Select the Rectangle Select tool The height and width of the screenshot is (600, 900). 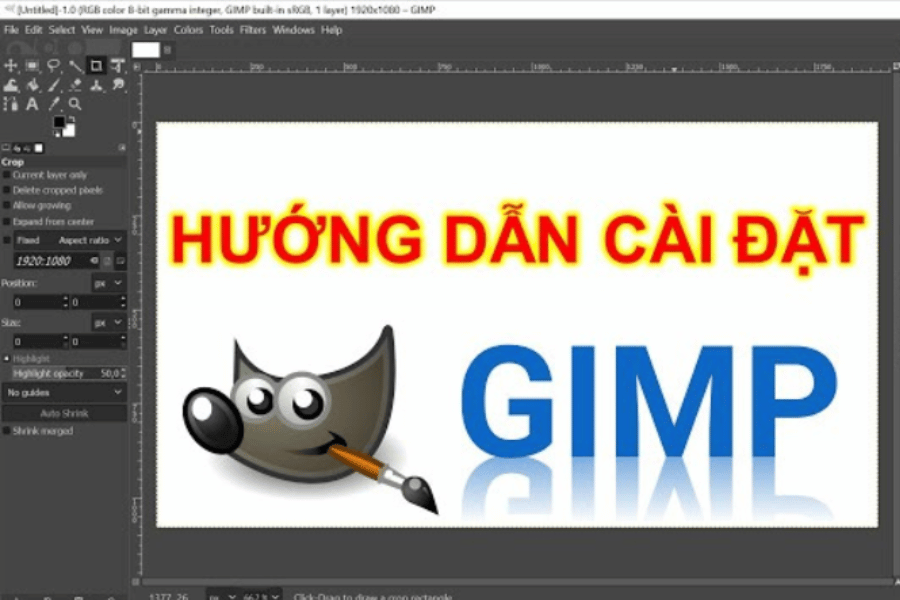(x=32, y=66)
